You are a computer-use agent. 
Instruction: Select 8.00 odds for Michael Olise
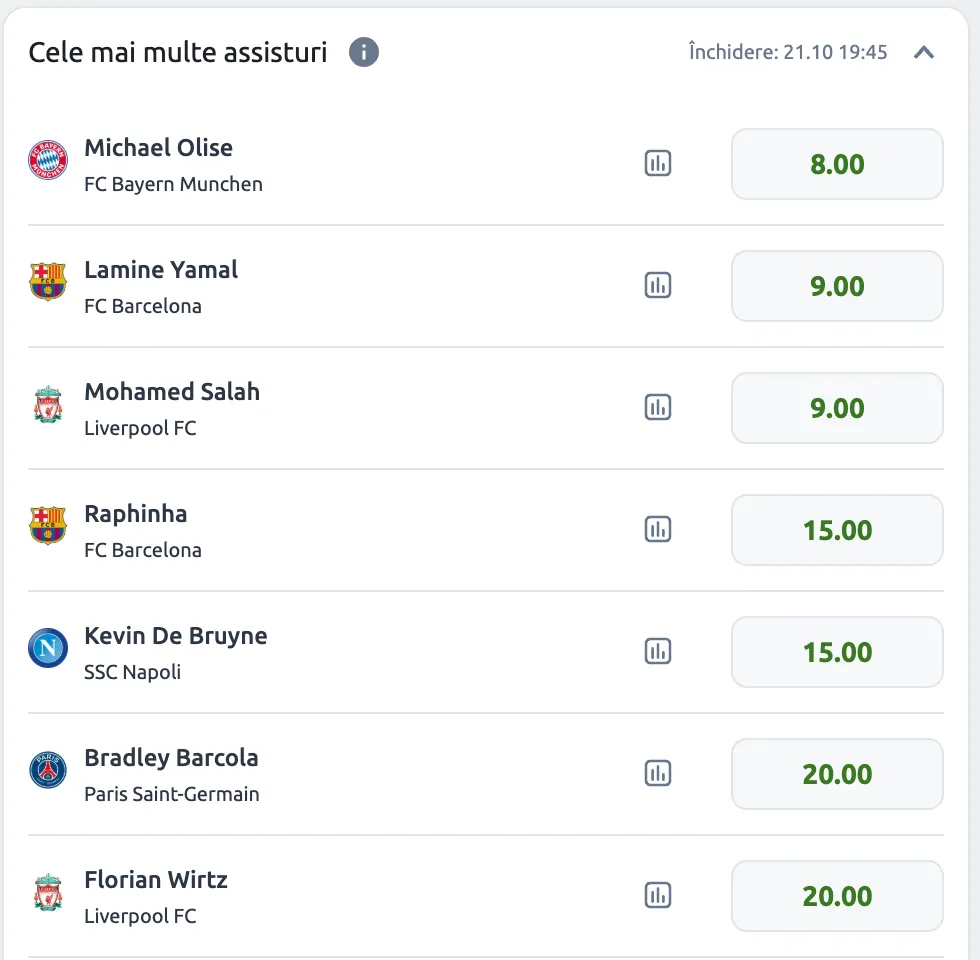click(x=837, y=164)
